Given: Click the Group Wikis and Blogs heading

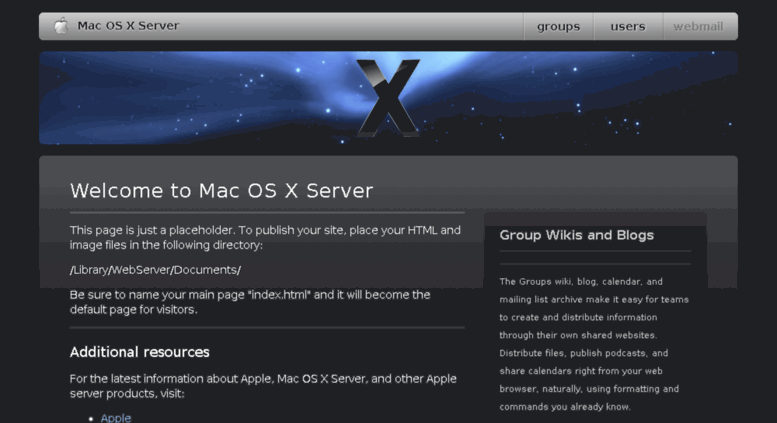Looking at the screenshot, I should (576, 235).
